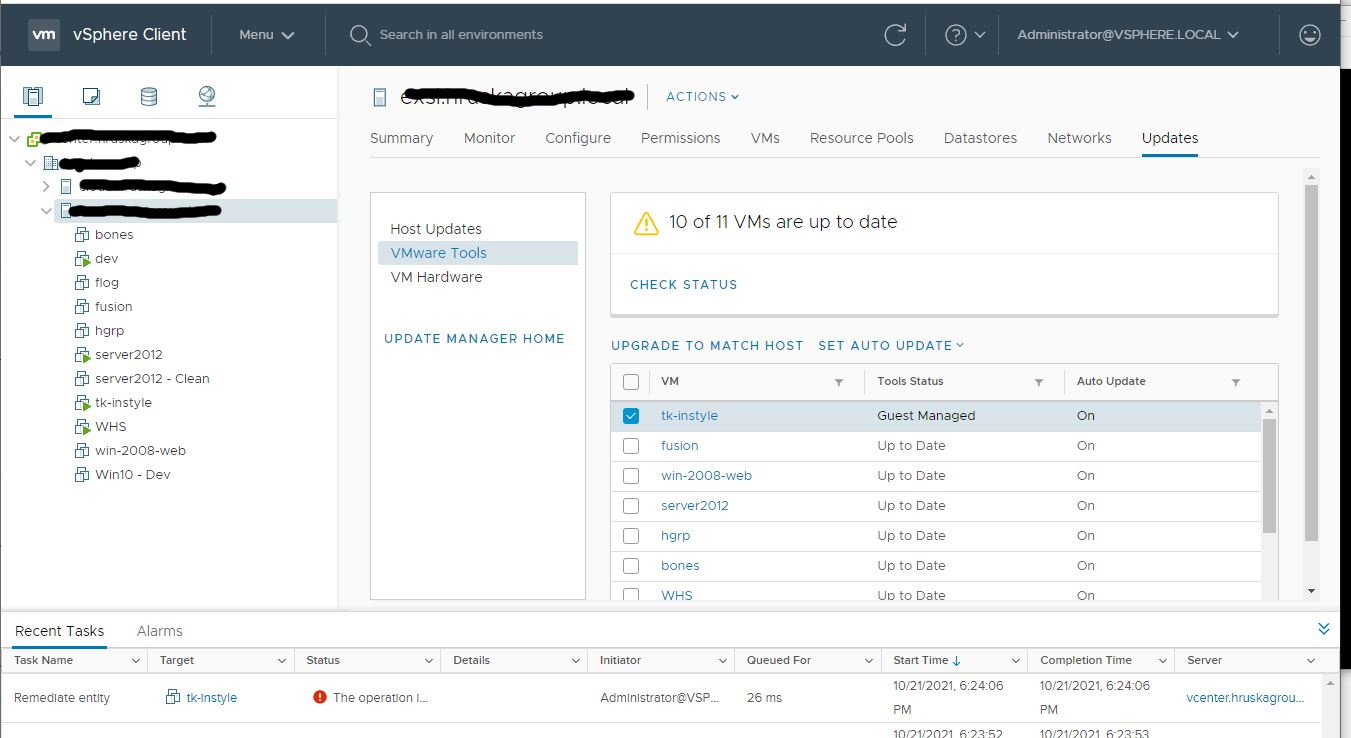
Task: Switch to VMs and Templates inventory view
Action: click(91, 97)
